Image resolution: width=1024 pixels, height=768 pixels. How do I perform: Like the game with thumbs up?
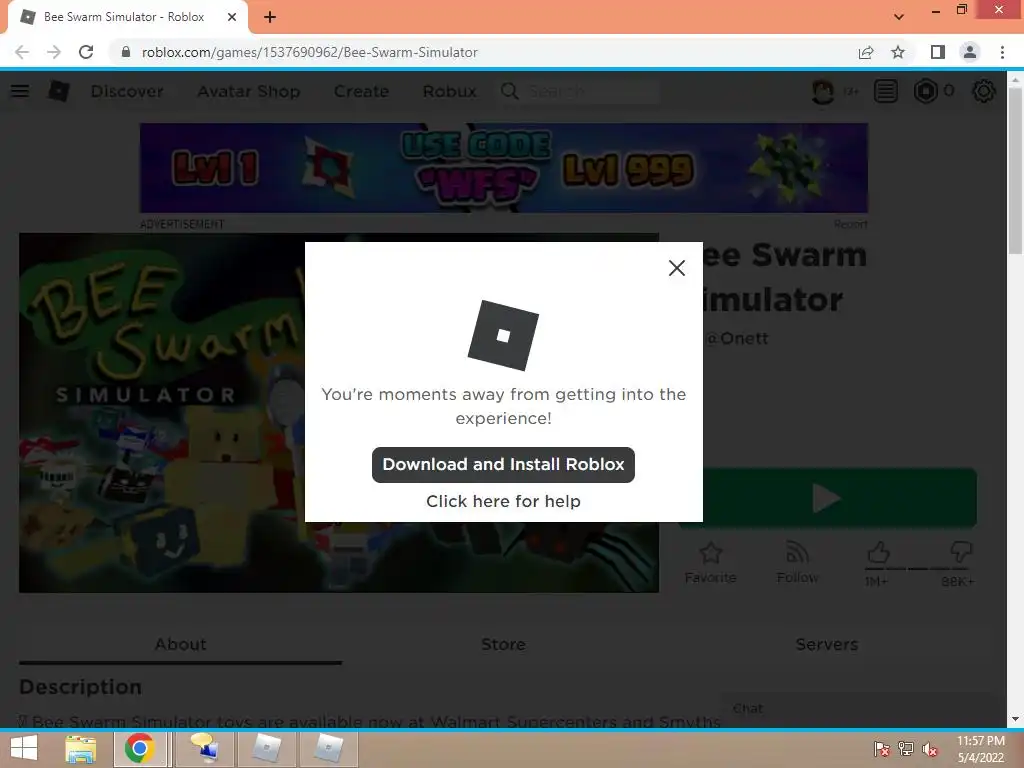pyautogui.click(x=878, y=554)
